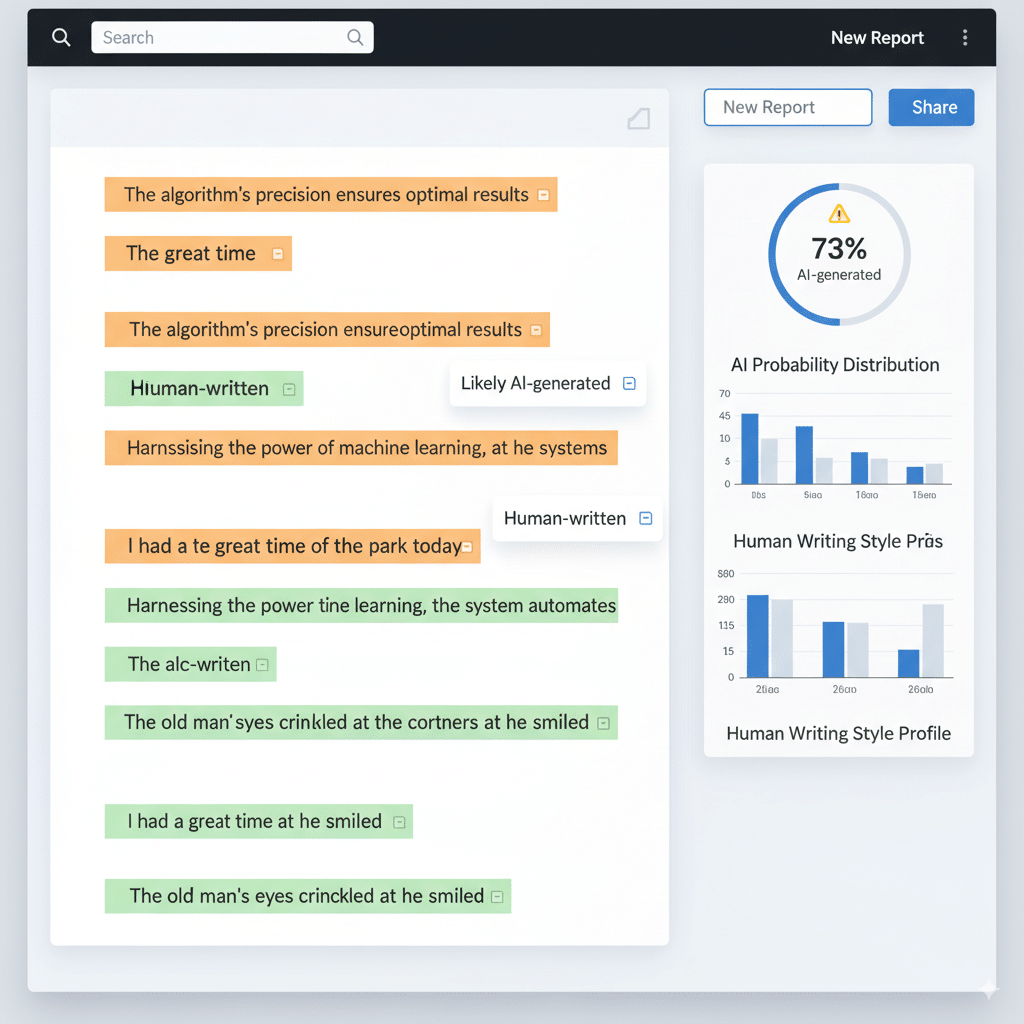This screenshot has width=1024, height=1024.
Task: Select 'New Report' in the top title bar
Action: tap(877, 37)
